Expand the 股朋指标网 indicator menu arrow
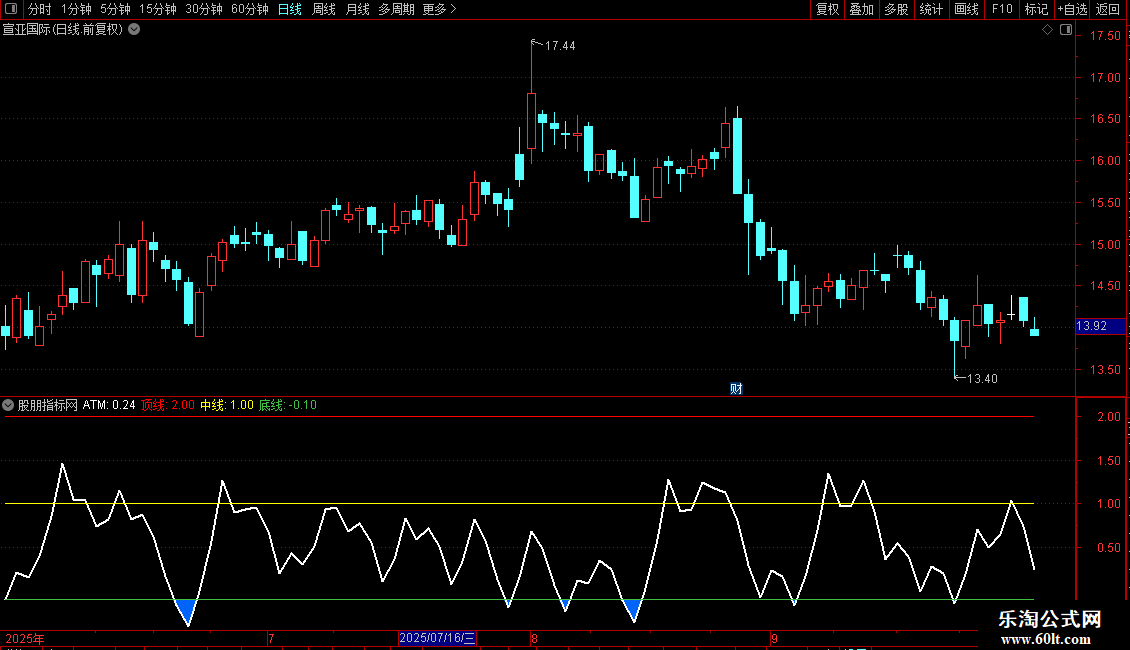Image resolution: width=1130 pixels, height=650 pixels. (8, 405)
